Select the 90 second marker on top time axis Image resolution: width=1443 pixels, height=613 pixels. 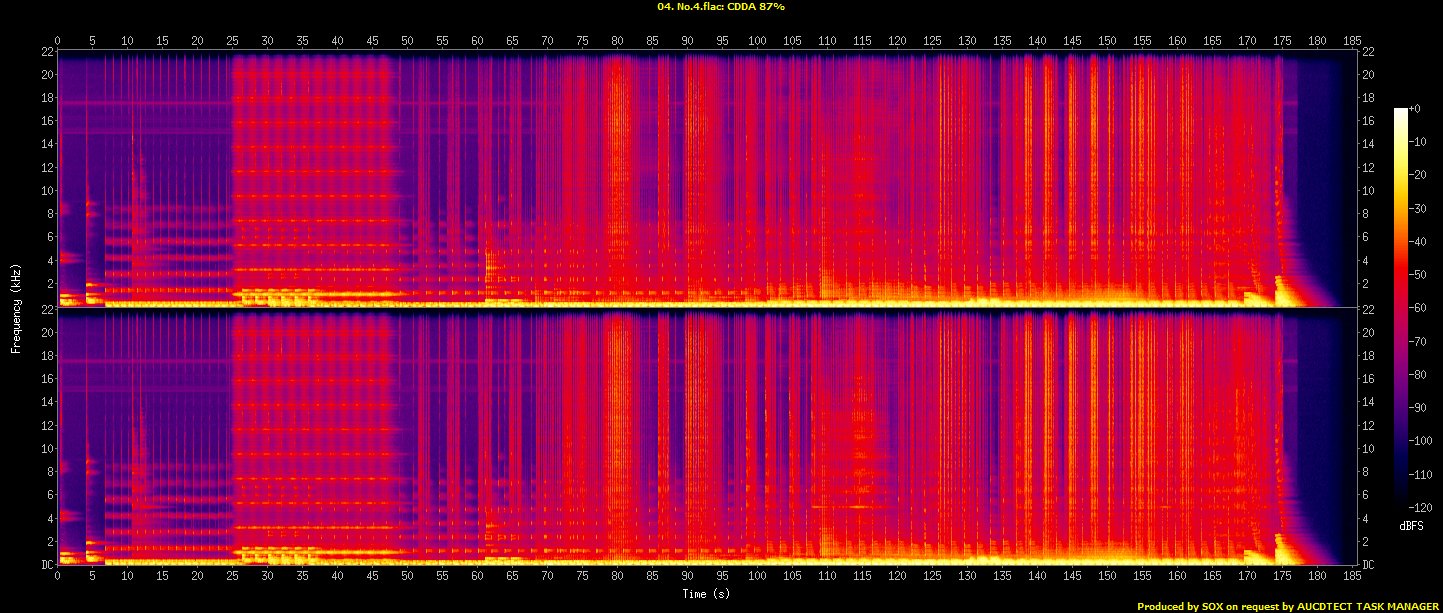tap(687, 42)
